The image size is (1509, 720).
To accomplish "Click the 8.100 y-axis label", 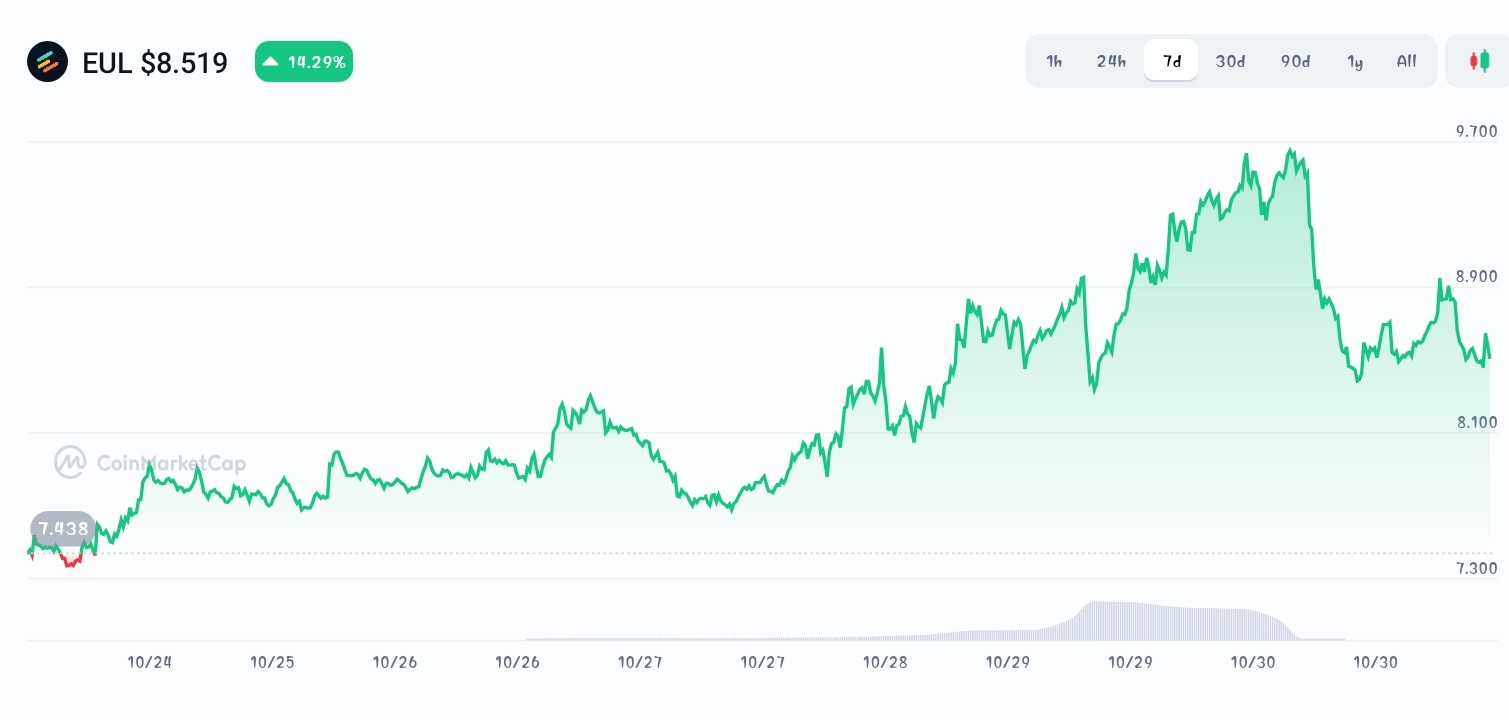I will tap(1476, 422).
